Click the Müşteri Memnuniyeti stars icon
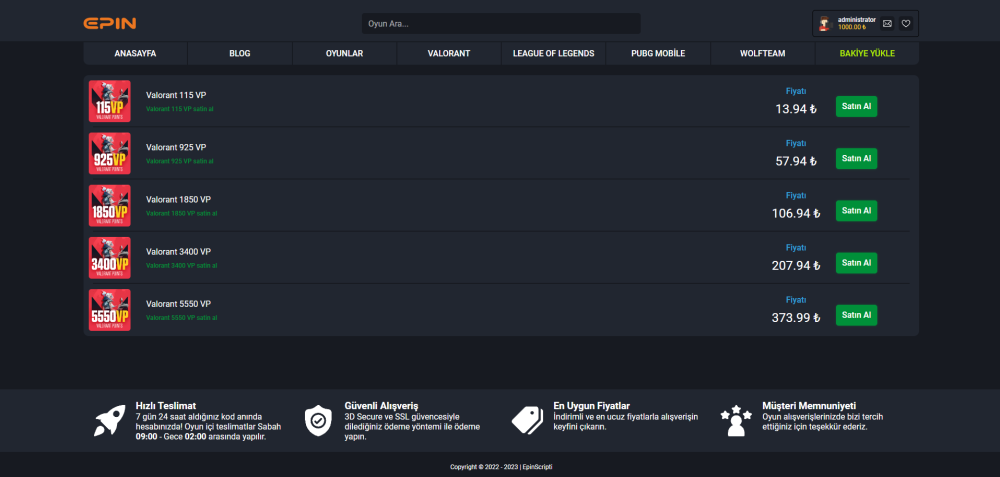Image resolution: width=1000 pixels, height=477 pixels. pyautogui.click(x=736, y=421)
